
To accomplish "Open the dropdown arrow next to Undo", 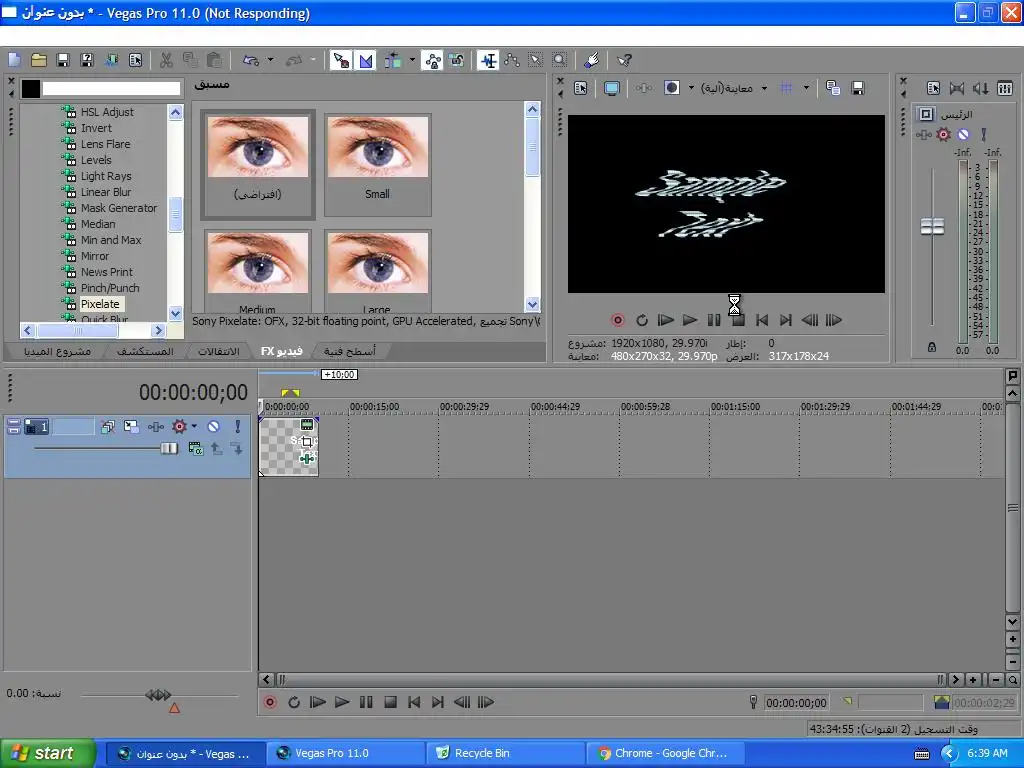I will coord(270,60).
